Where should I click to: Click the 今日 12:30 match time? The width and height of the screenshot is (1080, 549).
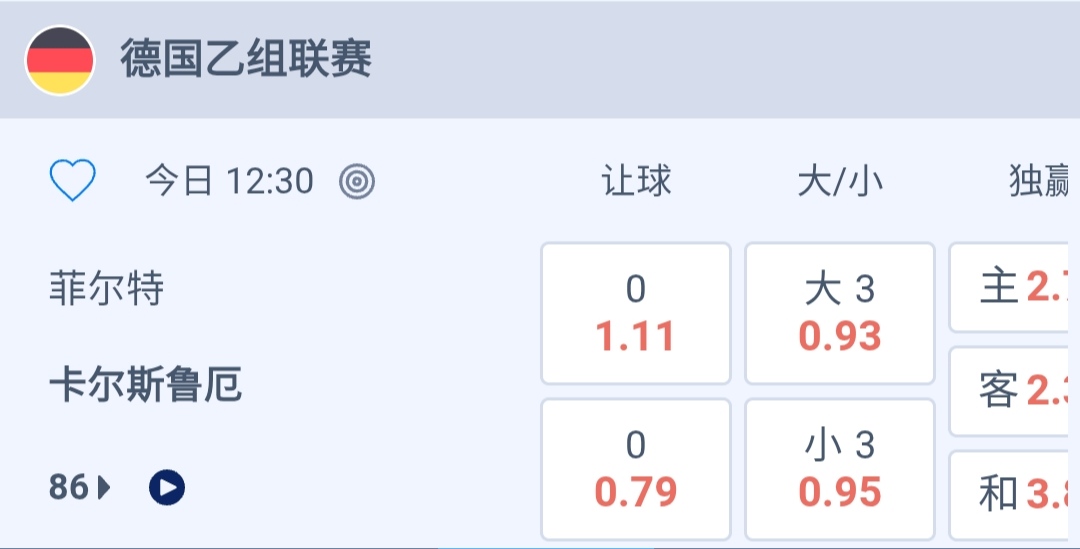click(x=229, y=181)
